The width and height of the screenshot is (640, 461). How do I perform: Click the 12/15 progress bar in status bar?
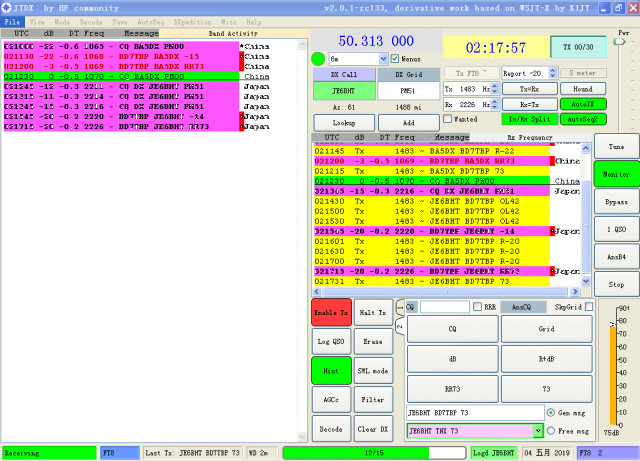click(374, 453)
